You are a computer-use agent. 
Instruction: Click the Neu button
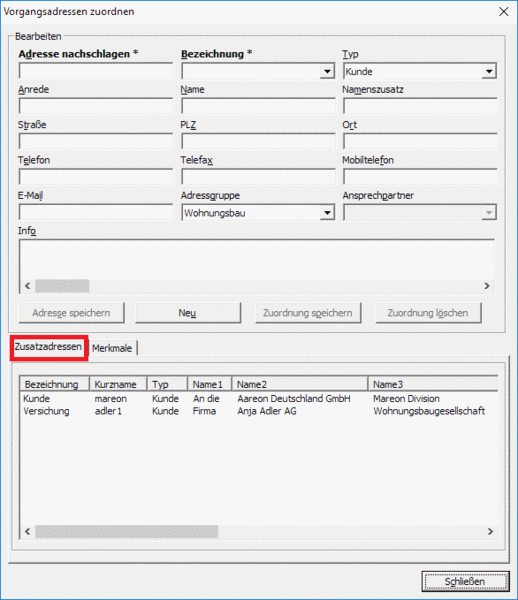(x=187, y=313)
